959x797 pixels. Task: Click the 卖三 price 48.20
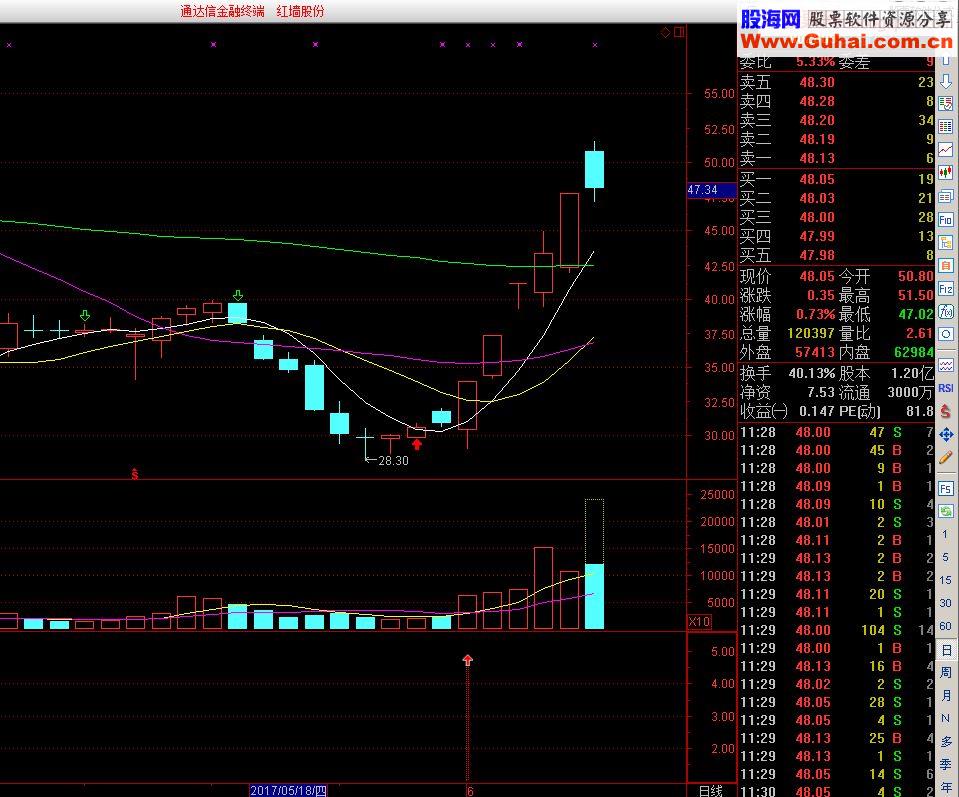pyautogui.click(x=817, y=120)
